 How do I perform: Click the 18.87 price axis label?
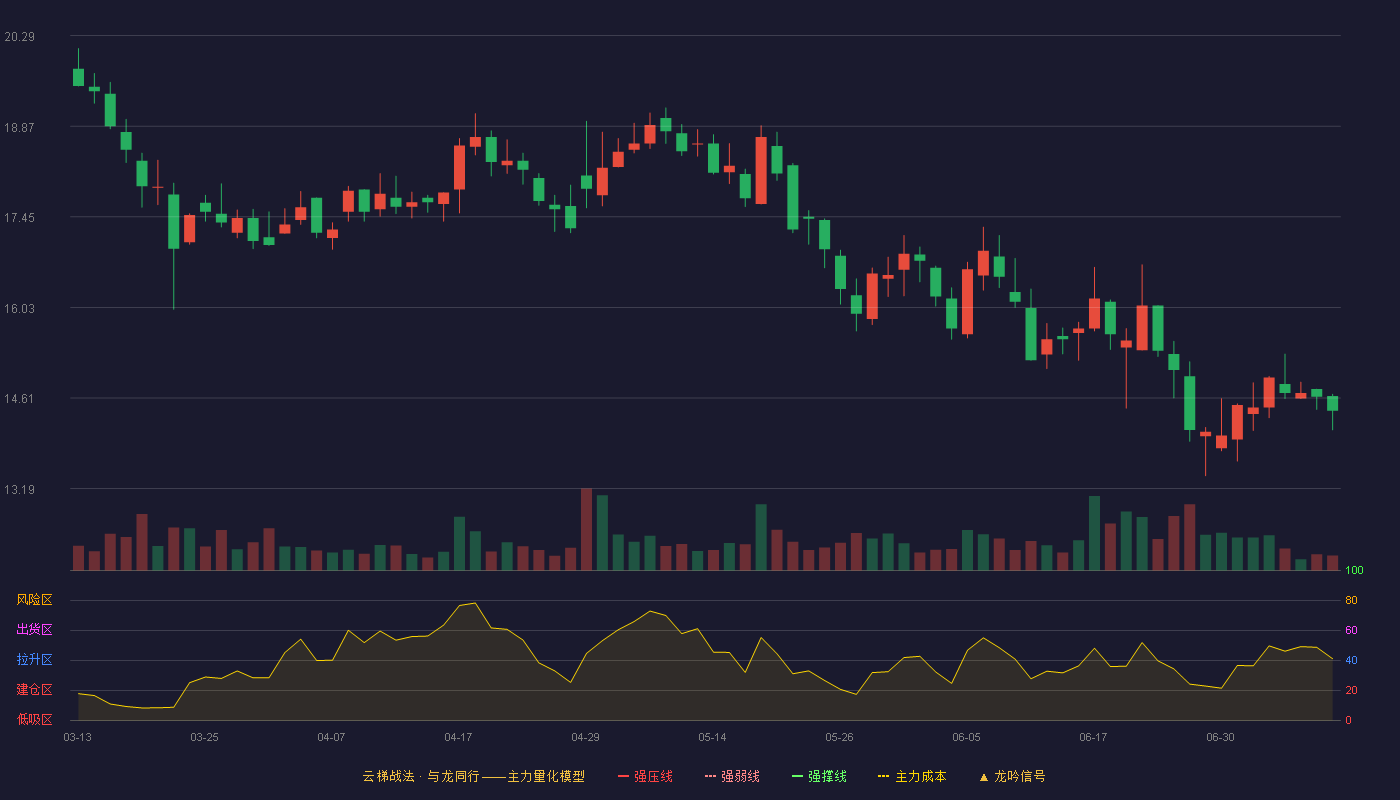19,128
